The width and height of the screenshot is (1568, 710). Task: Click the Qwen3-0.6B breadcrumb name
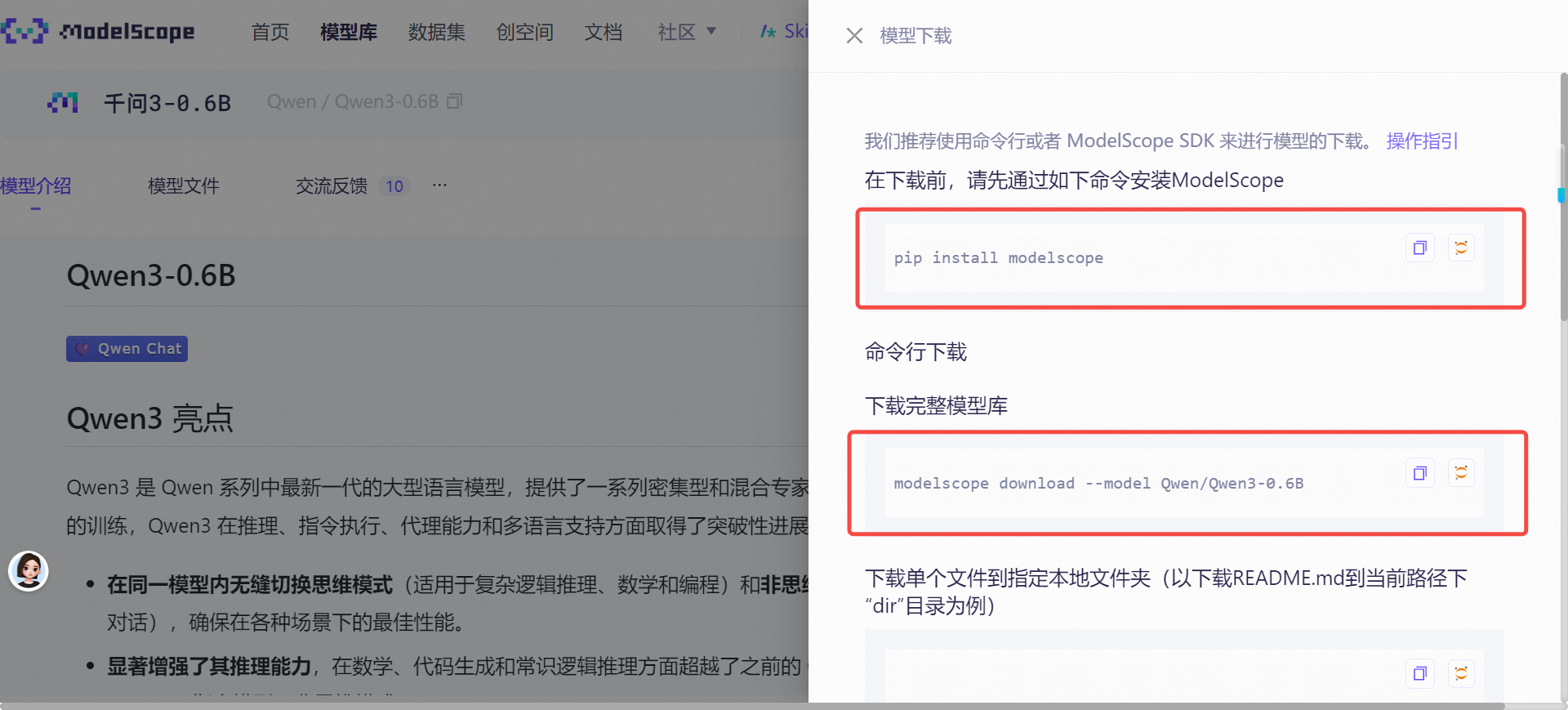tap(387, 101)
